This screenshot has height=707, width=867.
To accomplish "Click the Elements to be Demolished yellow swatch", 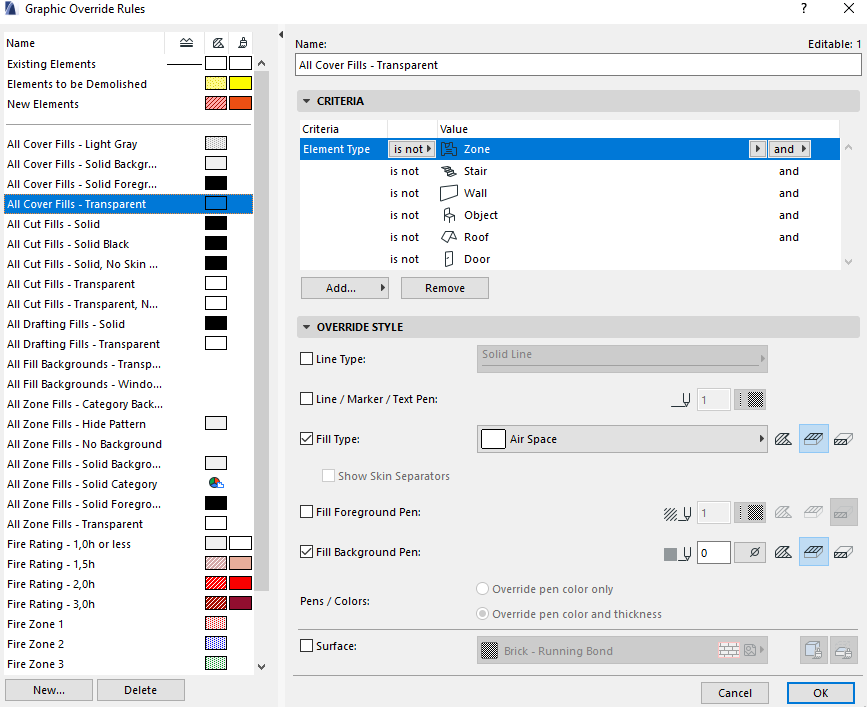I will (x=241, y=83).
